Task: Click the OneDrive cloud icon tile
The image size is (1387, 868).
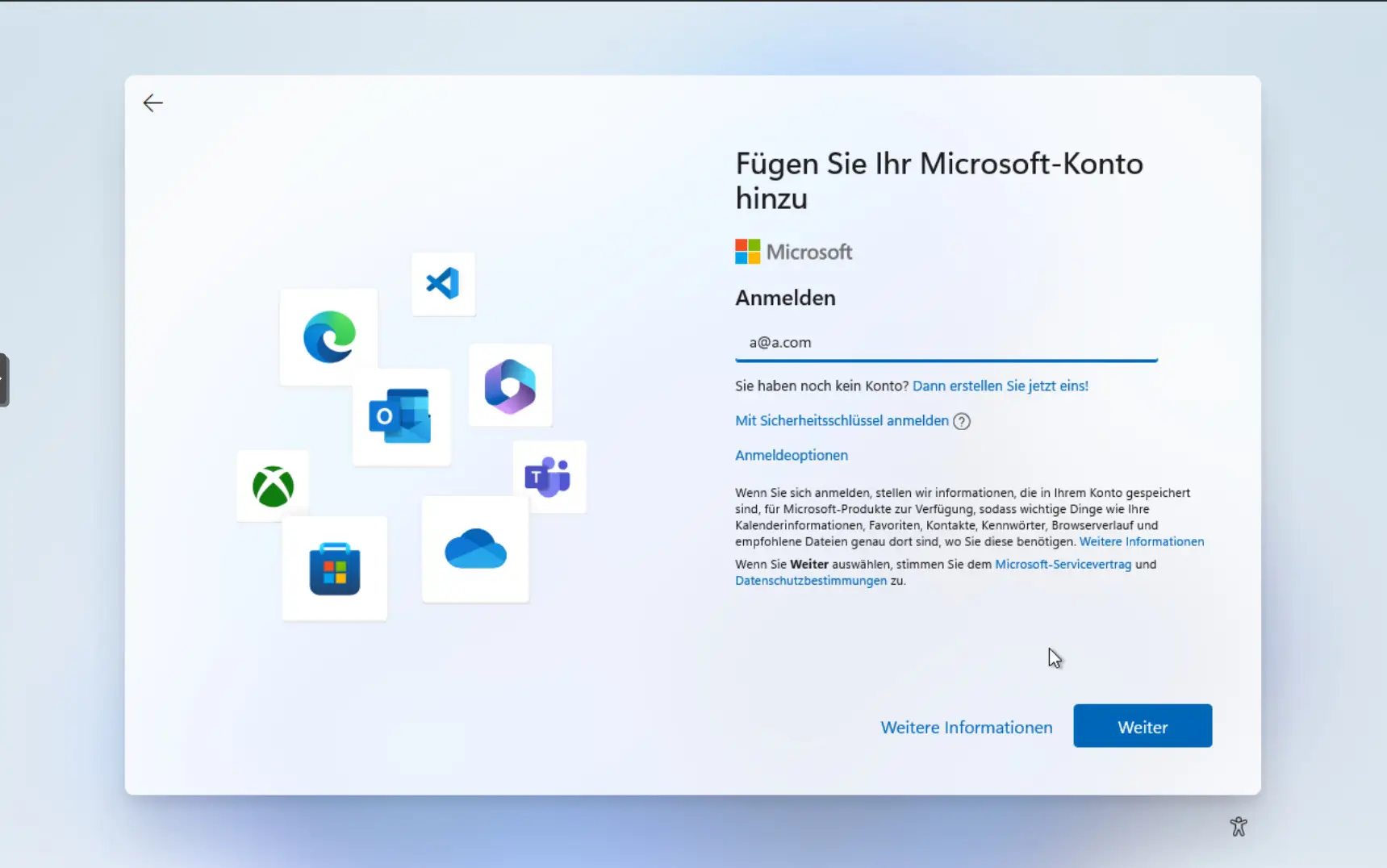Action: [x=475, y=549]
